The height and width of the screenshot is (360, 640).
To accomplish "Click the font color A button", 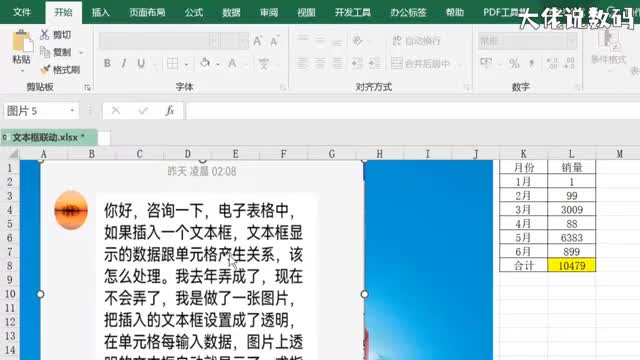I will click(x=232, y=63).
